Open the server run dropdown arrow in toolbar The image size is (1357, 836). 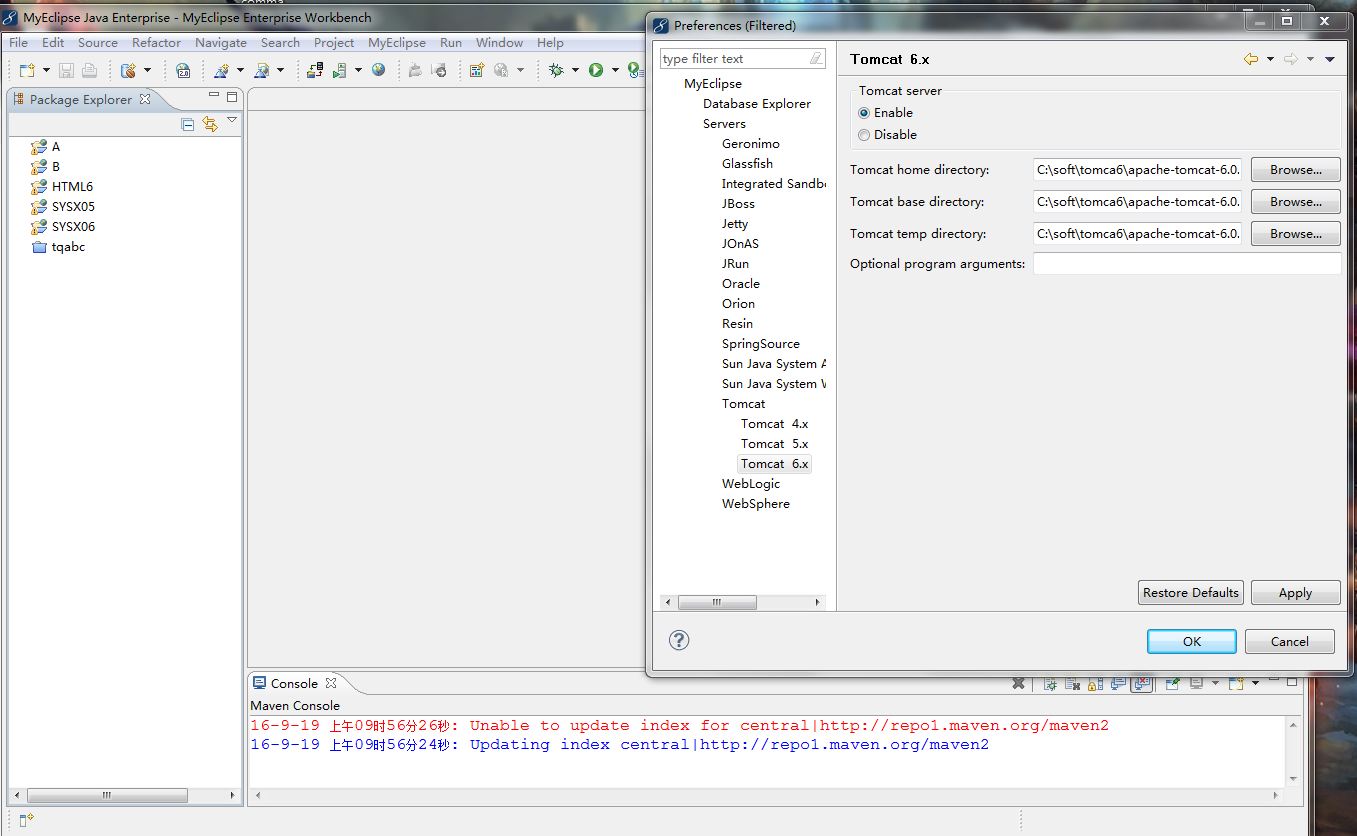tap(358, 70)
